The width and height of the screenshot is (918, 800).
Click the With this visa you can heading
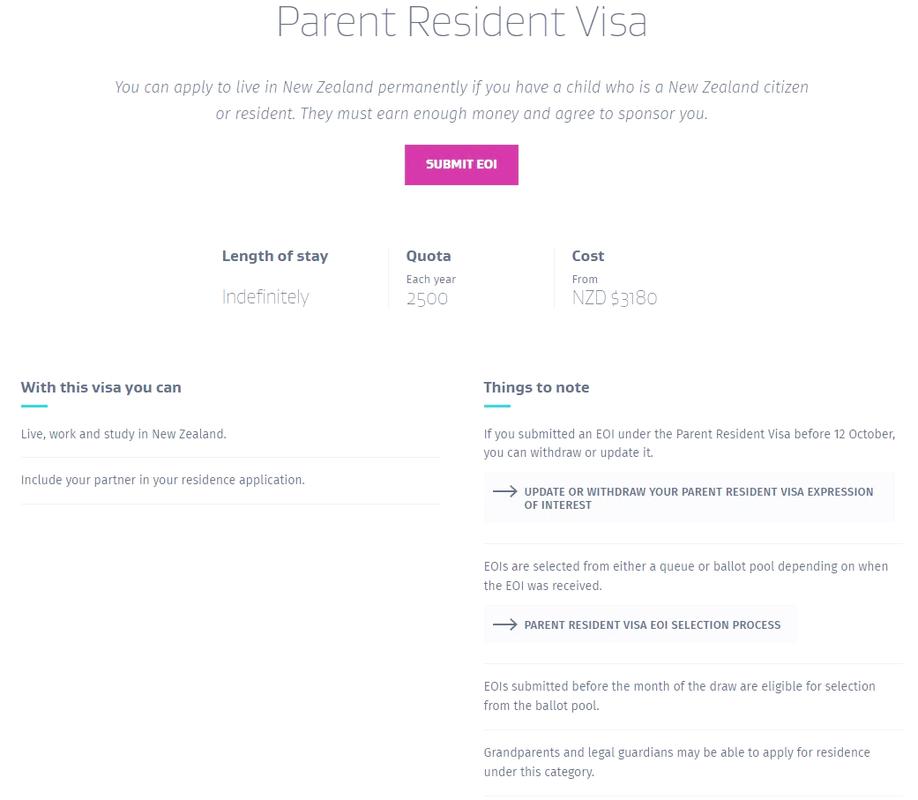coord(101,387)
